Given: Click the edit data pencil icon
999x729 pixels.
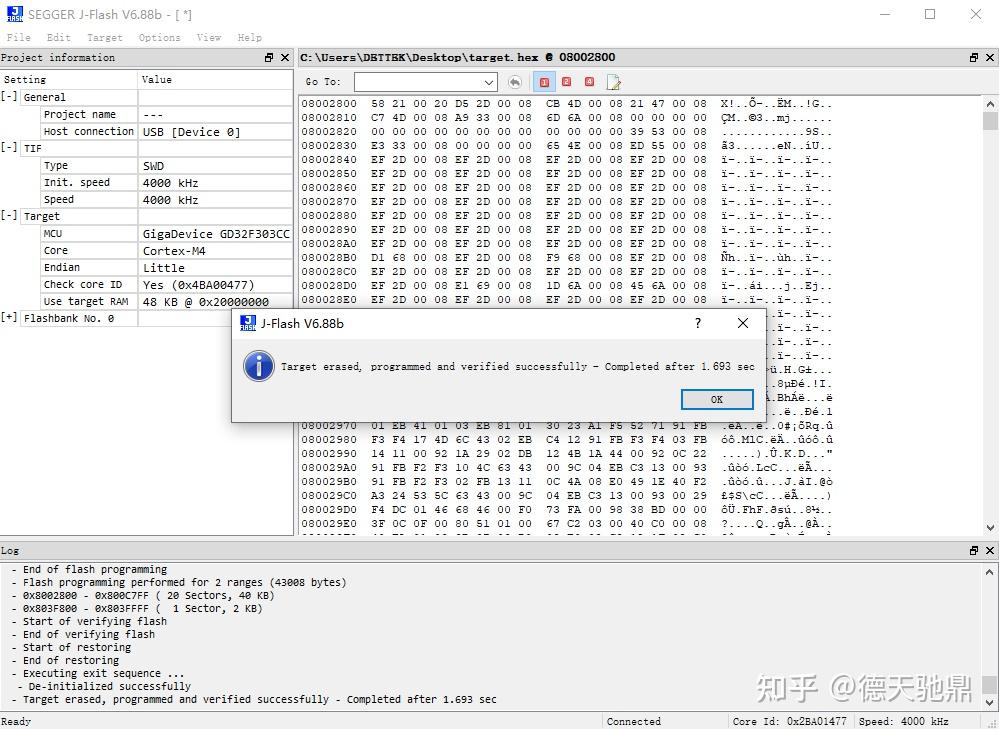Looking at the screenshot, I should pos(613,82).
